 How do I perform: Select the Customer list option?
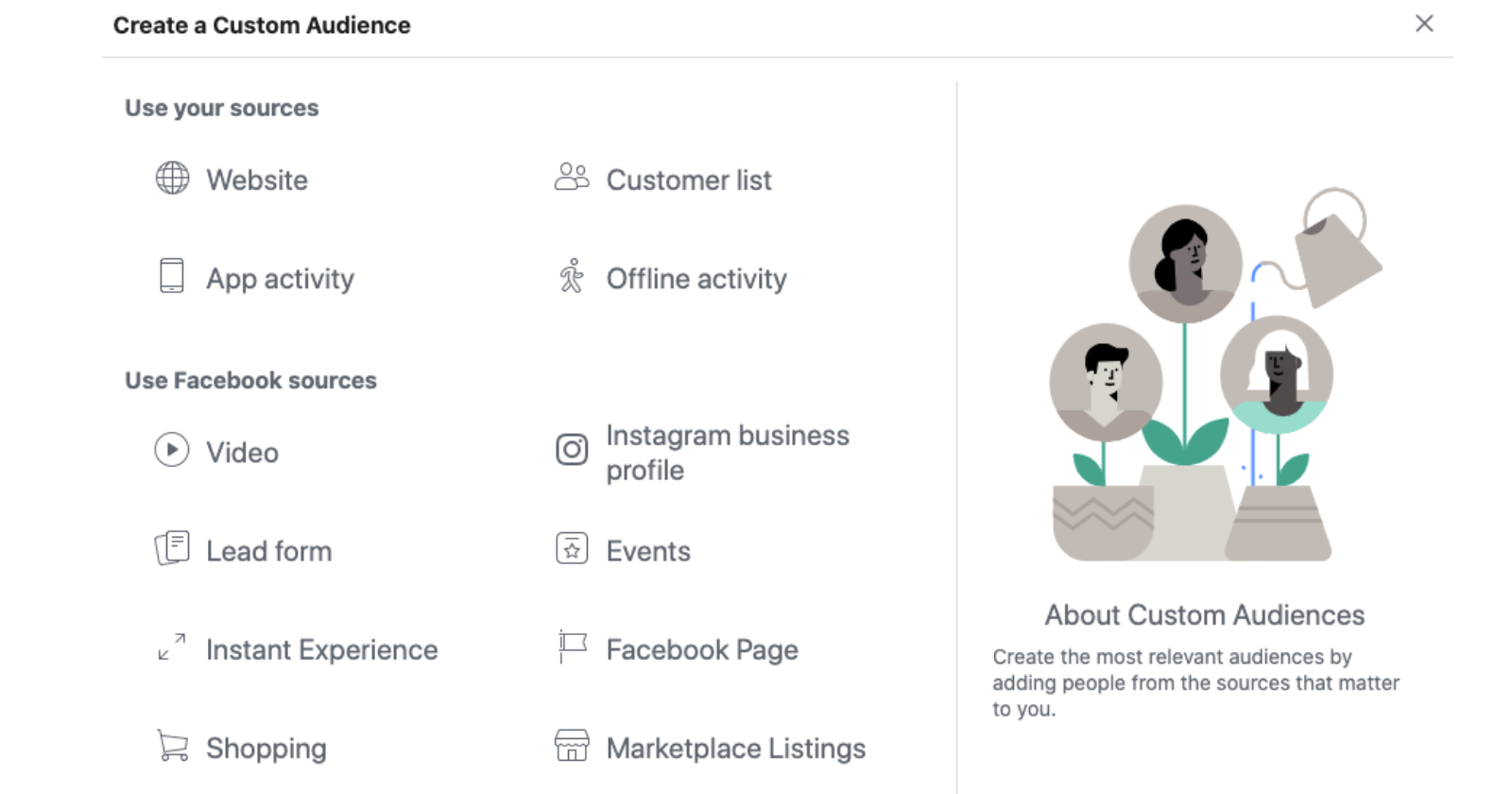688,180
